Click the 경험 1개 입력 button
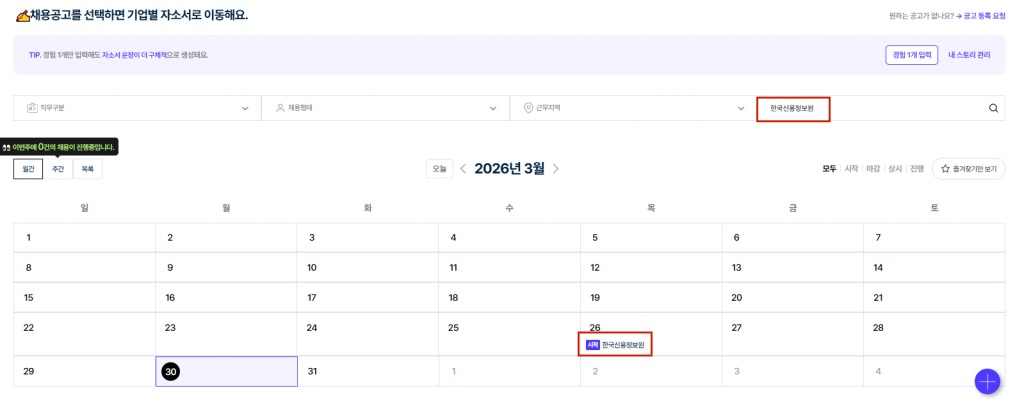The height and width of the screenshot is (400, 1024). 911,55
